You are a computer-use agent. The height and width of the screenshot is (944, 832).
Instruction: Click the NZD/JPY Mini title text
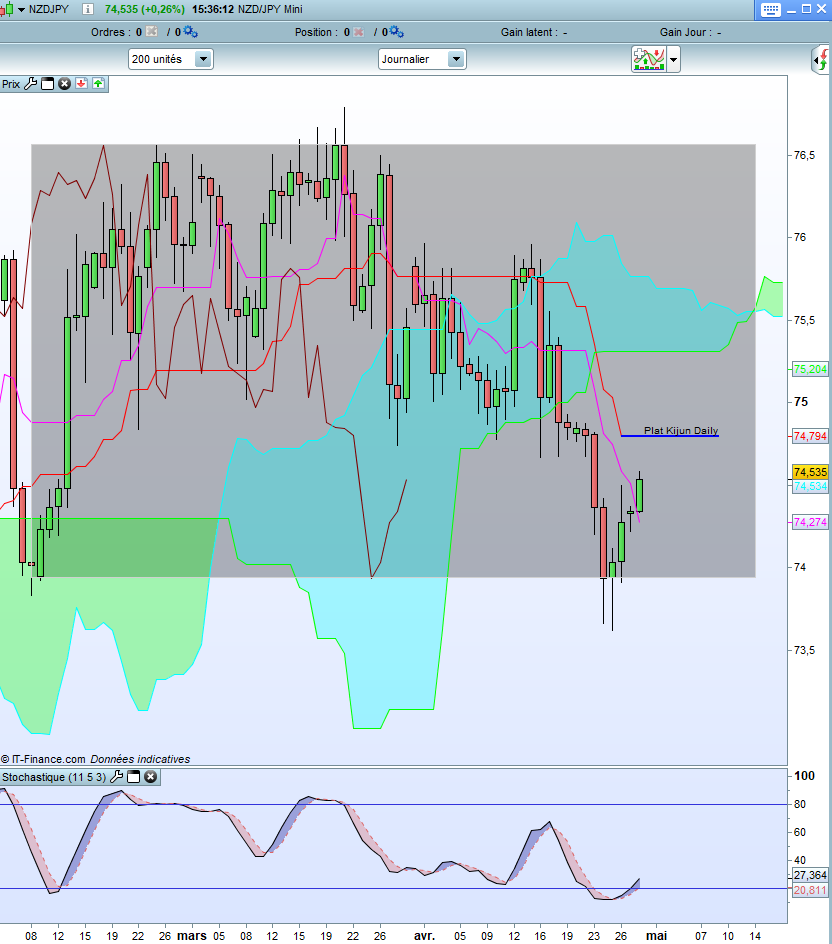[270, 9]
